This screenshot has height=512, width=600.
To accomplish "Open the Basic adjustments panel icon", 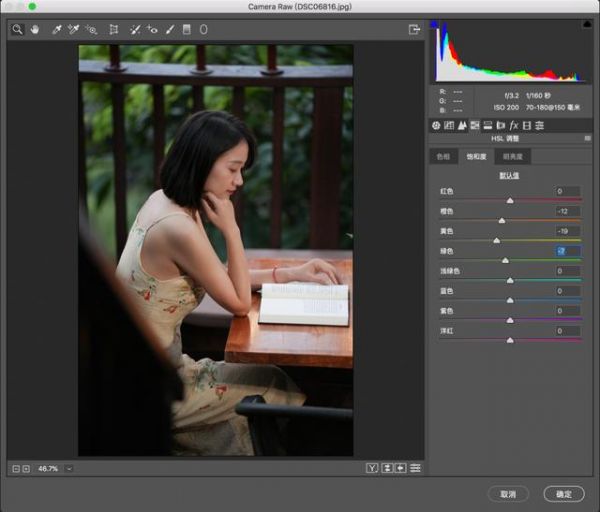I will coord(436,125).
